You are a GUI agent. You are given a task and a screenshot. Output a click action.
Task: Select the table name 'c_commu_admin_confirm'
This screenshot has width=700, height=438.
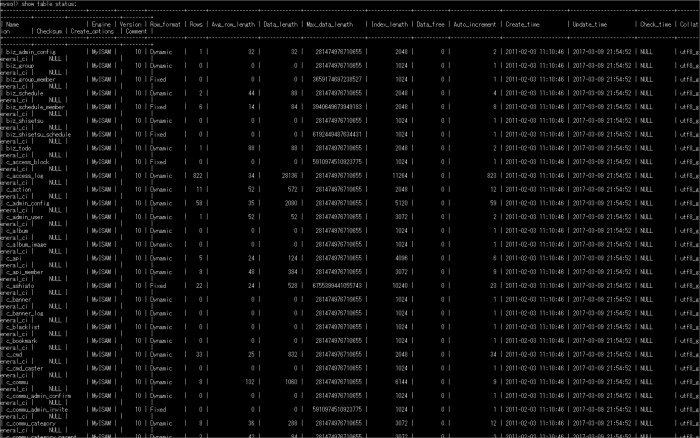click(x=38, y=396)
